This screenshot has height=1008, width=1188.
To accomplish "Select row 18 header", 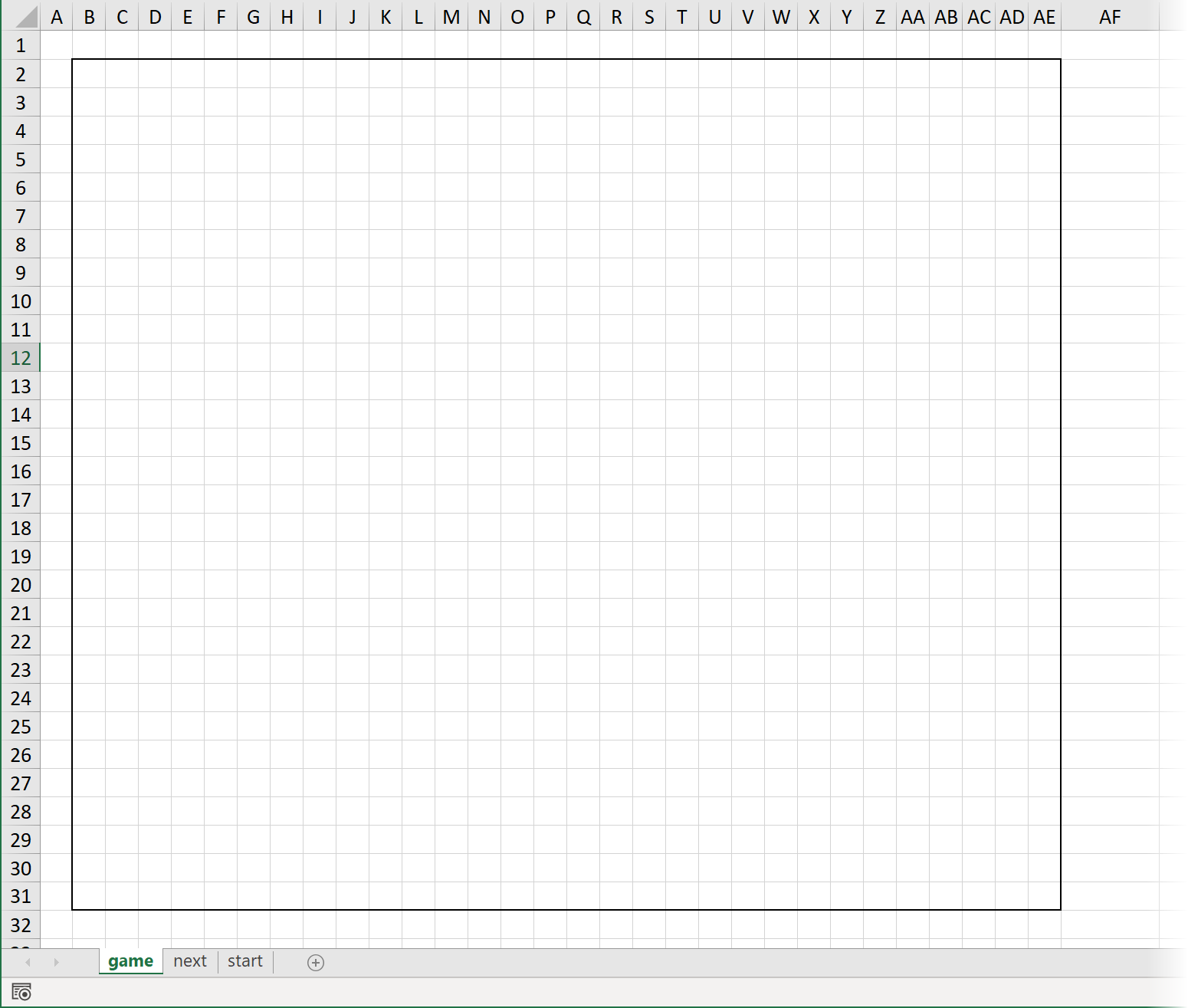I will coord(21,527).
